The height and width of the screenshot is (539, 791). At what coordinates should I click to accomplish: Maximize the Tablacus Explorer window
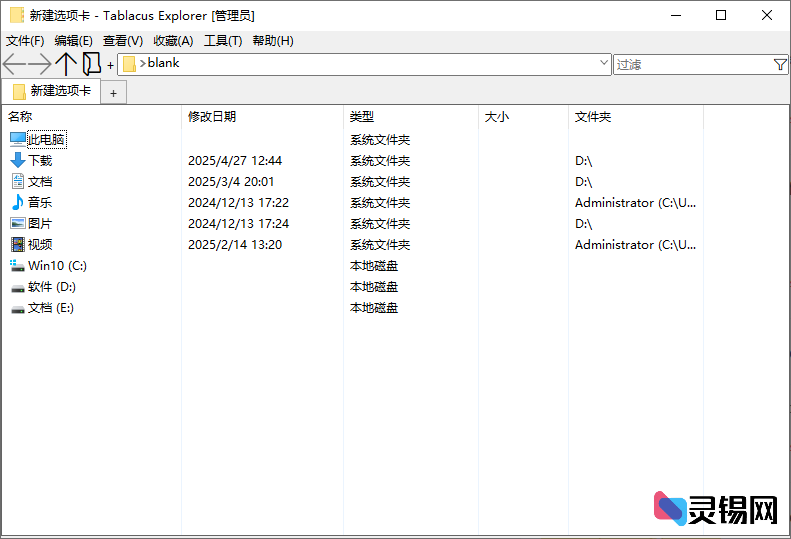click(x=721, y=15)
